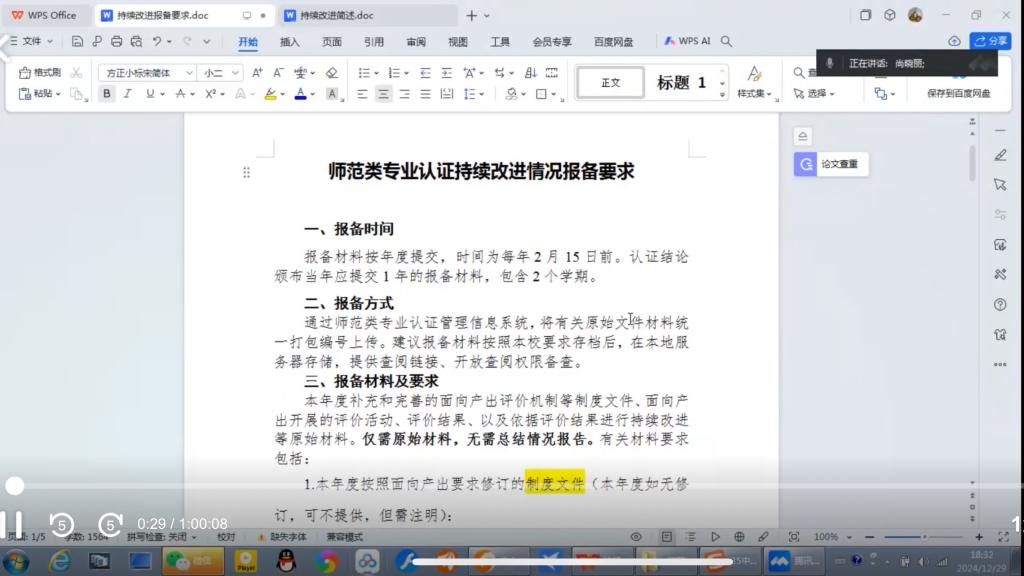The width and height of the screenshot is (1024, 576).
Task: Open QQ penguin icon in the taskbar
Action: [286, 561]
